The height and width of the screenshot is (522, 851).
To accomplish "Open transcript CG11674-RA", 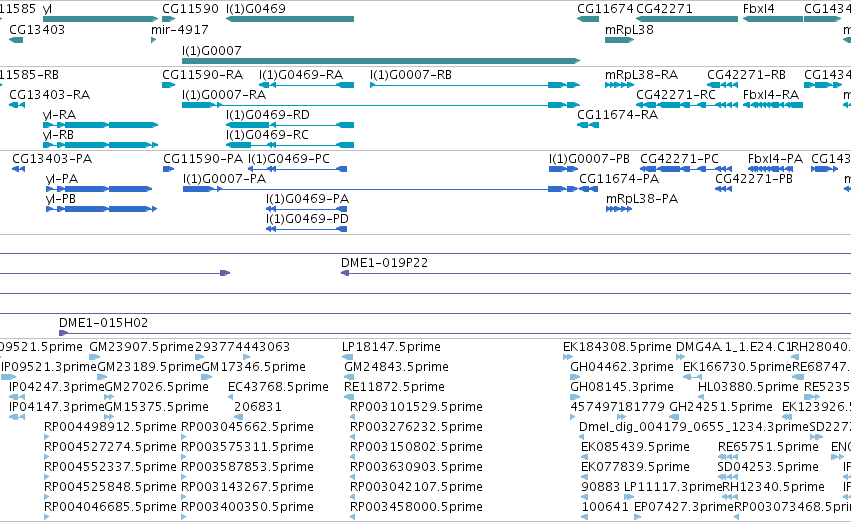I will coord(618,114).
